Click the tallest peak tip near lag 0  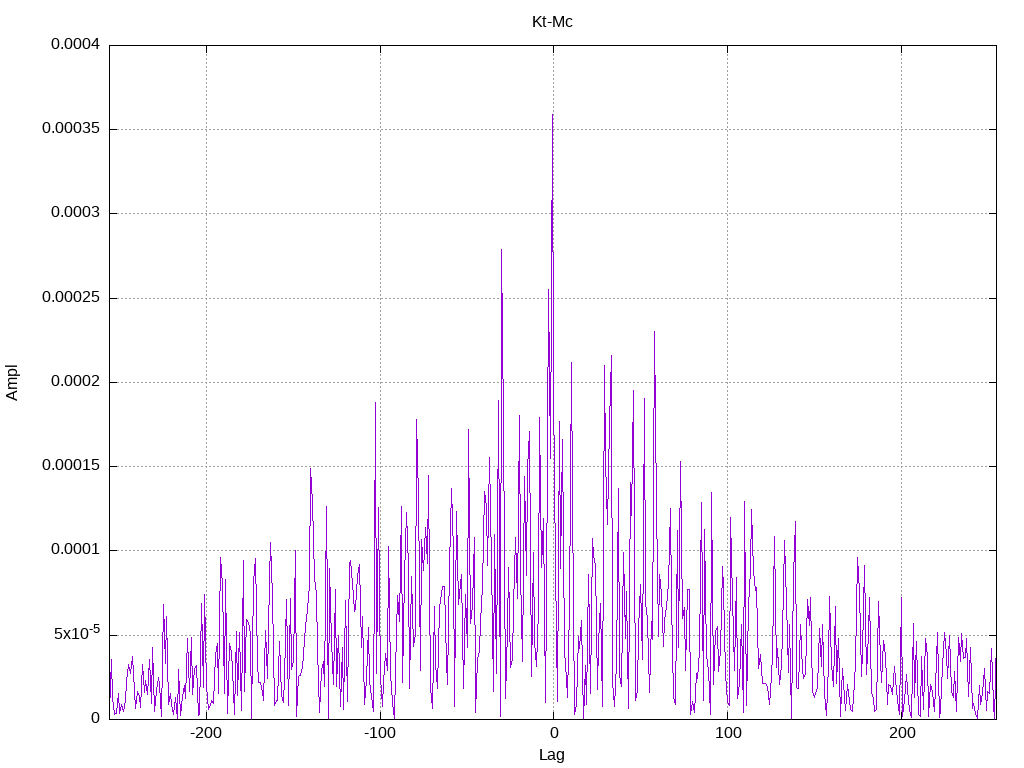(552, 116)
